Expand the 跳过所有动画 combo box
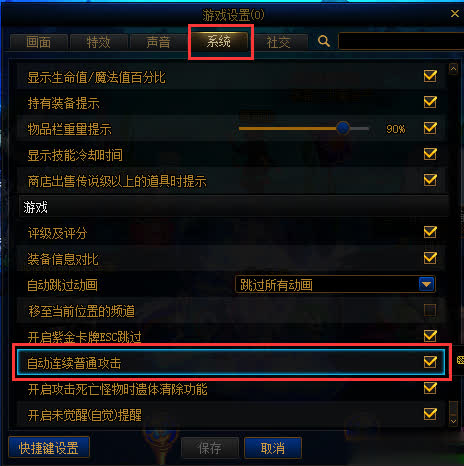The width and height of the screenshot is (464, 466). (335, 284)
